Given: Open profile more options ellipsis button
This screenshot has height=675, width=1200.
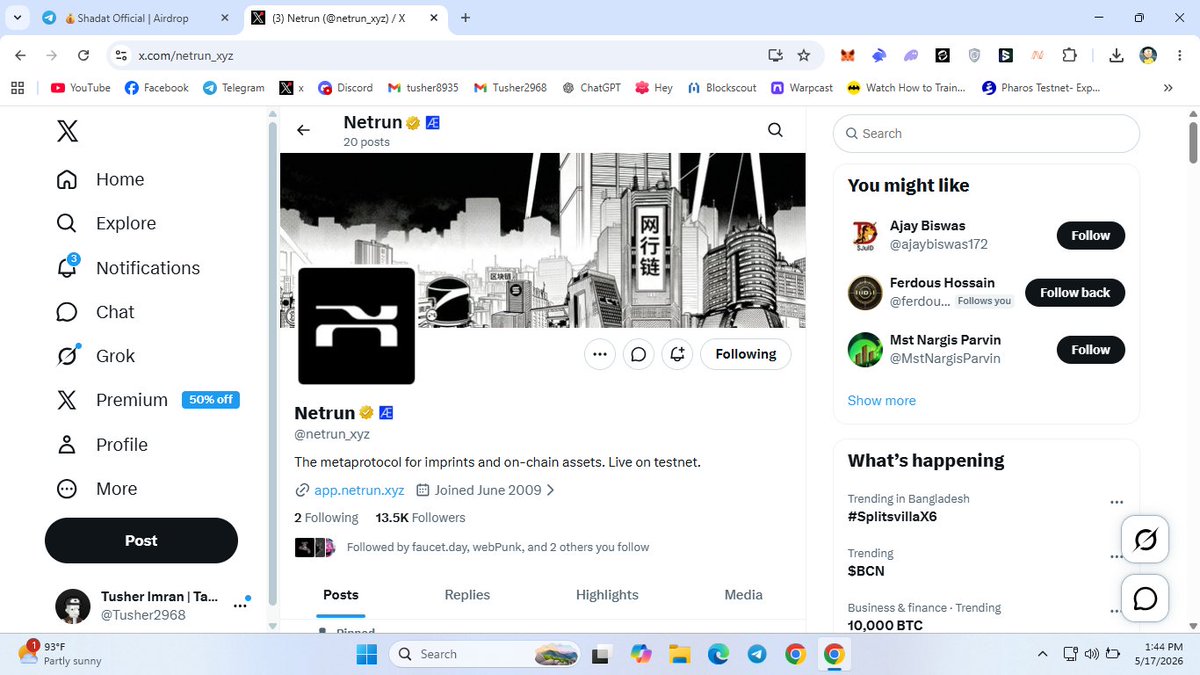Looking at the screenshot, I should (x=600, y=354).
